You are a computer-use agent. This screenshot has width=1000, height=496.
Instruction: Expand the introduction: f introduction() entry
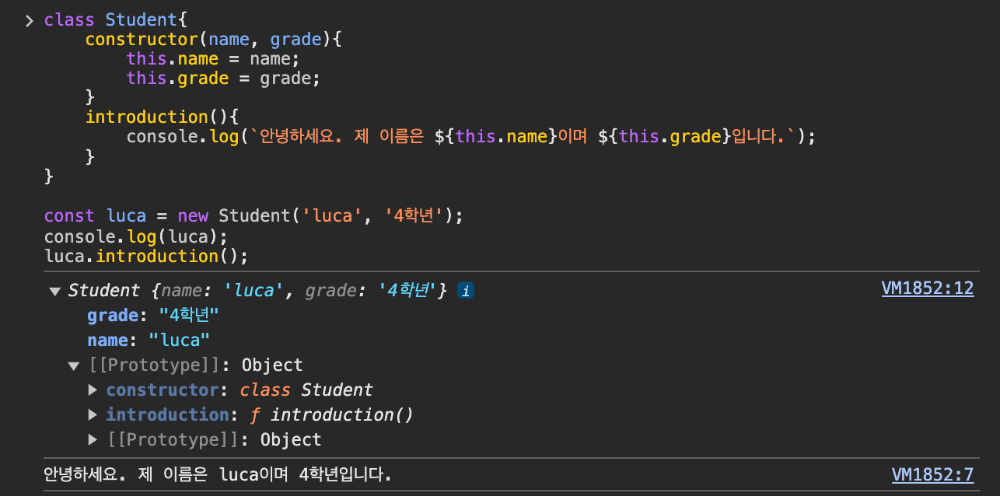point(93,415)
